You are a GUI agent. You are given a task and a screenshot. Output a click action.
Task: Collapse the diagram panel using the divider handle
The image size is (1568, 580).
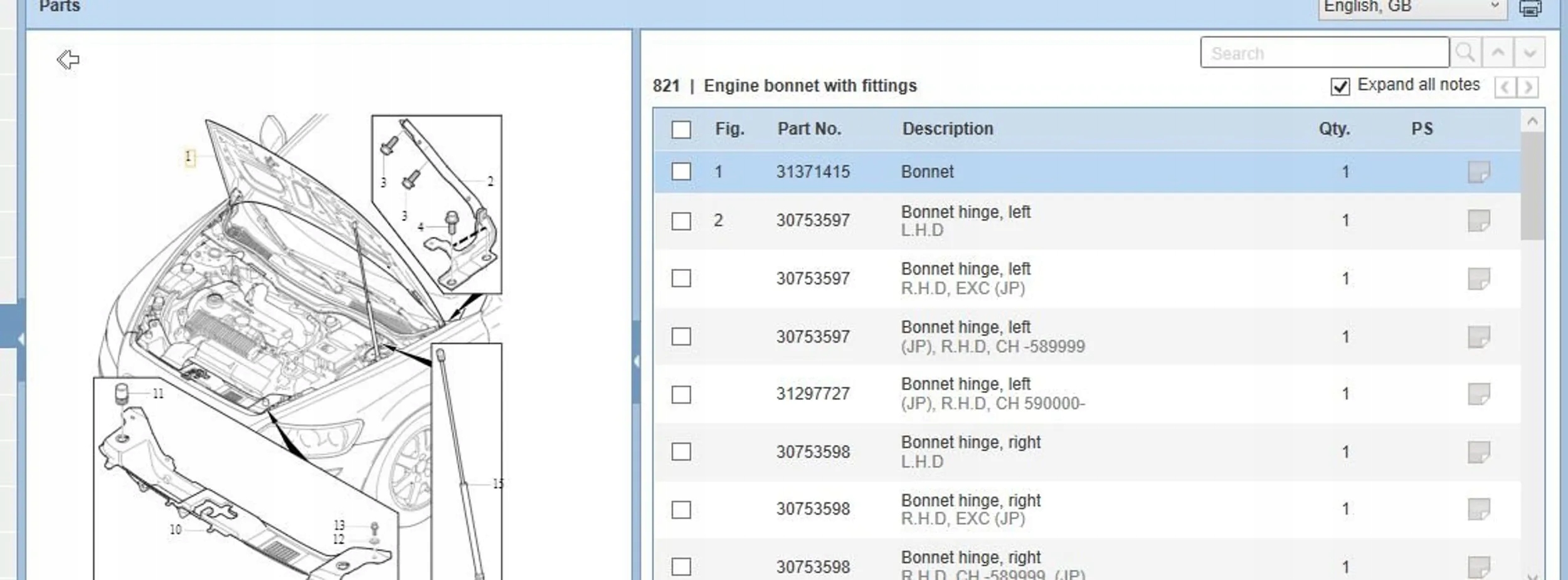click(x=636, y=362)
